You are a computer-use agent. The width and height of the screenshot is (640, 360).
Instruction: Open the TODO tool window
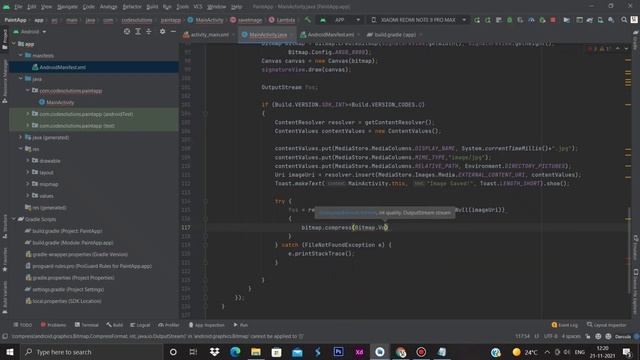22,325
